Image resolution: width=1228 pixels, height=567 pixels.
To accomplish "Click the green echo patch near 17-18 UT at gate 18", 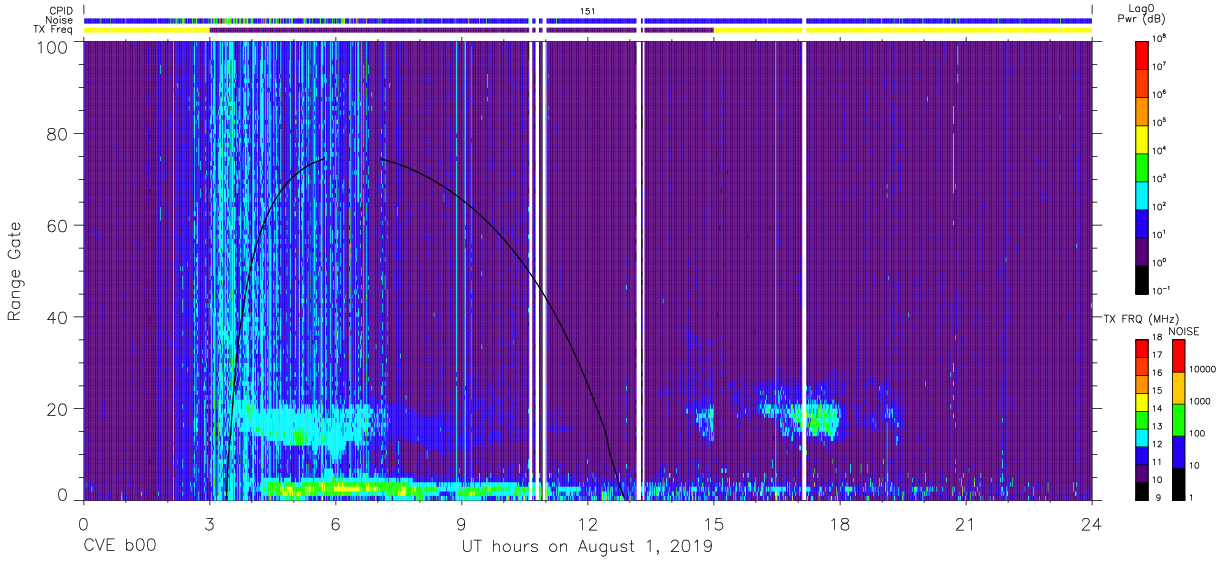I will click(818, 417).
